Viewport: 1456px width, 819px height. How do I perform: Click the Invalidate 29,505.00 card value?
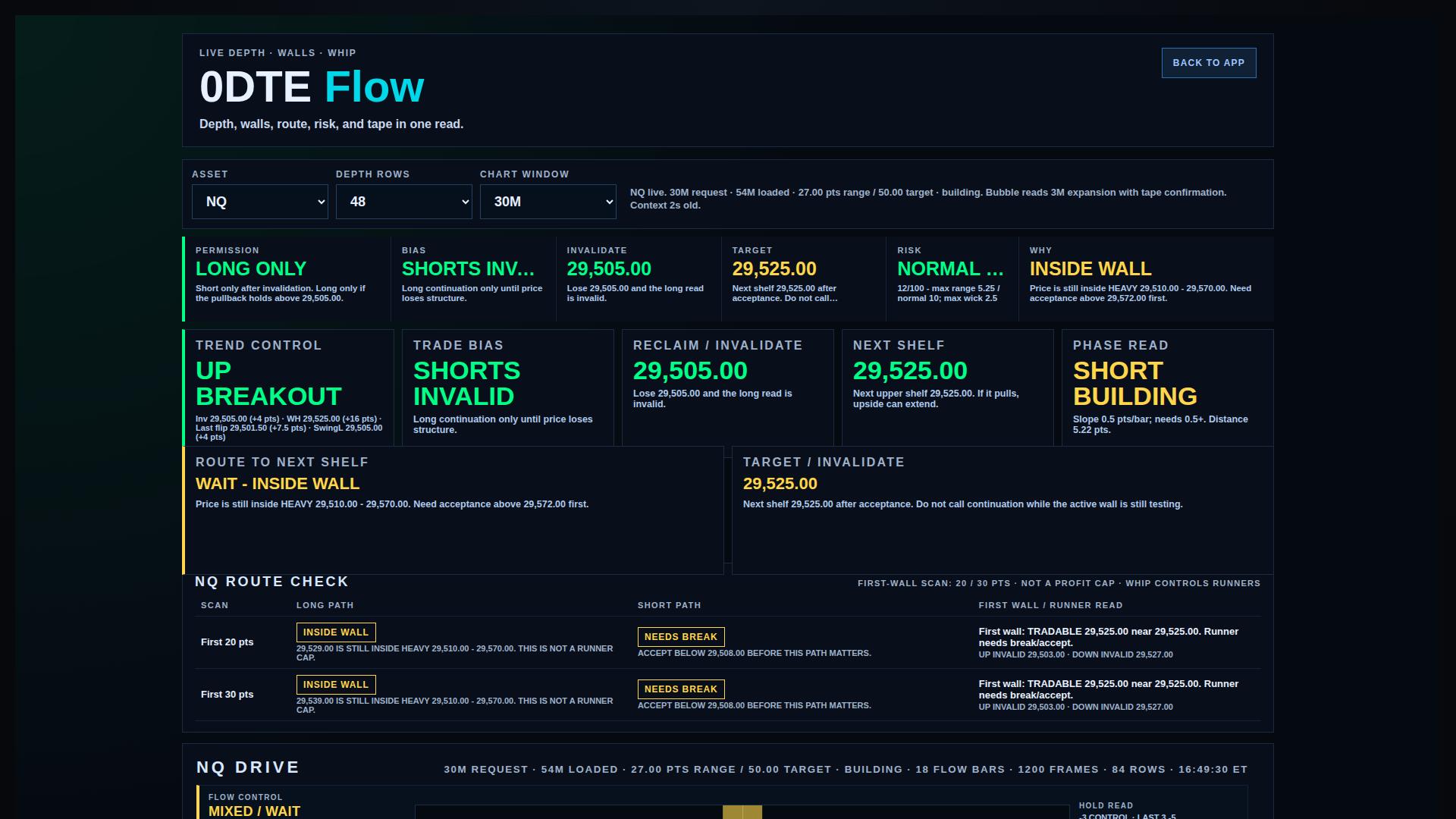click(609, 269)
